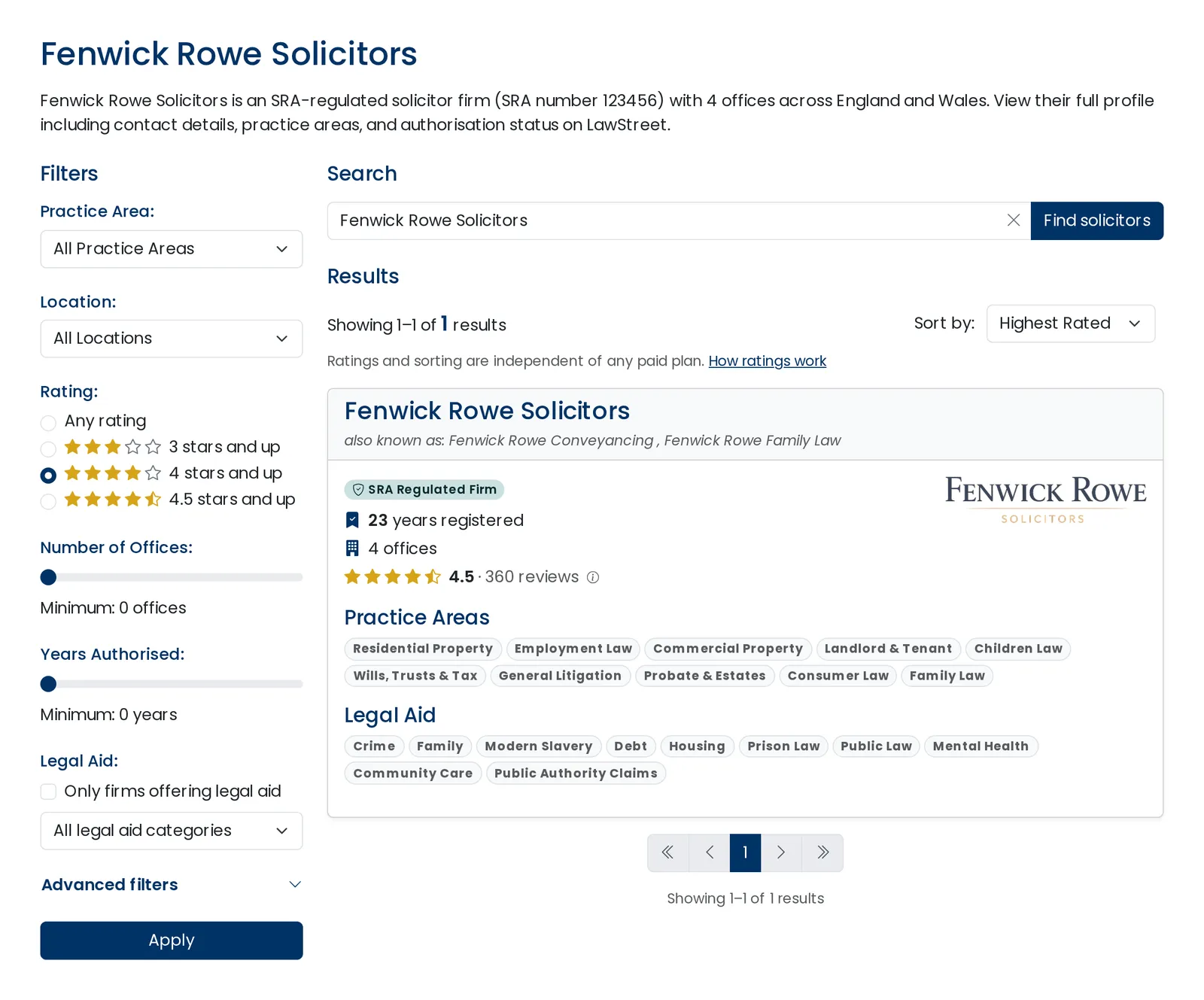This screenshot has height=1000, width=1204.
Task: Click the Employment Law practice area tag
Action: tap(573, 649)
